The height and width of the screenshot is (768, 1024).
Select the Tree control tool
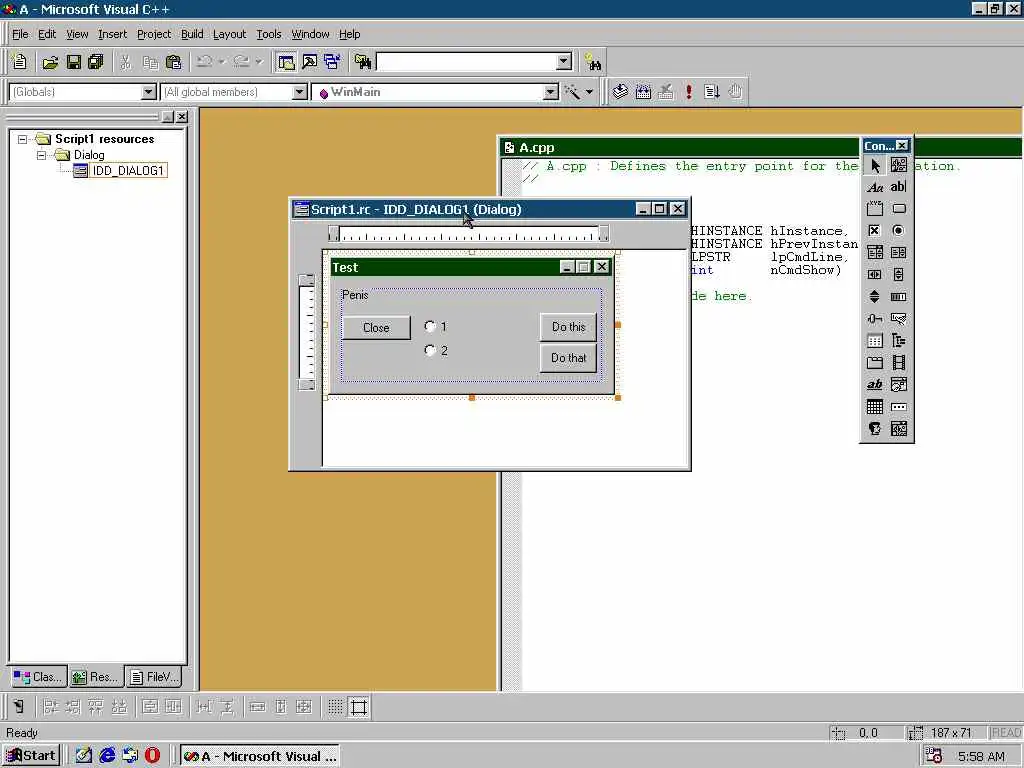(x=899, y=341)
